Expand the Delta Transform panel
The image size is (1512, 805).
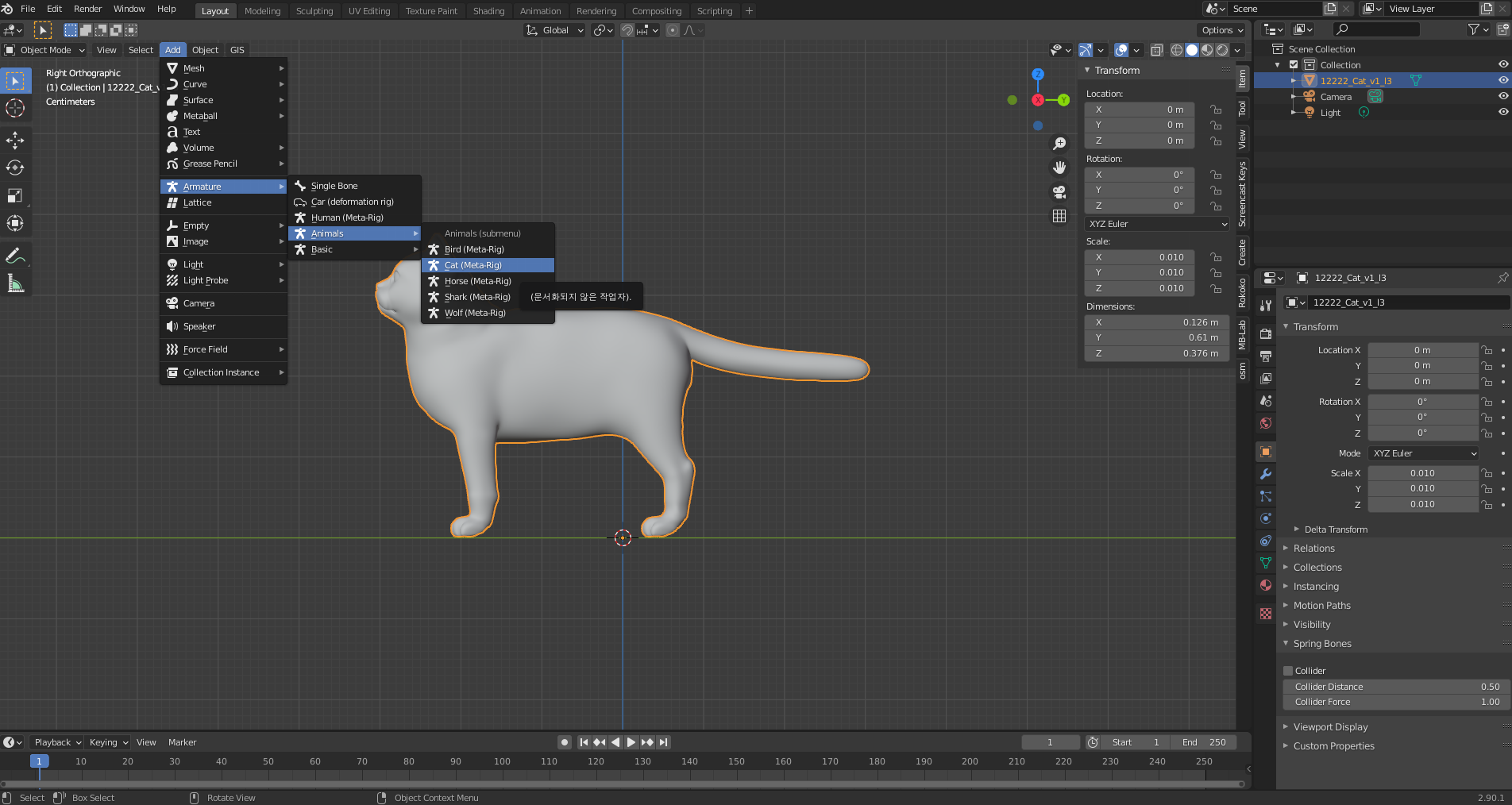click(1335, 530)
